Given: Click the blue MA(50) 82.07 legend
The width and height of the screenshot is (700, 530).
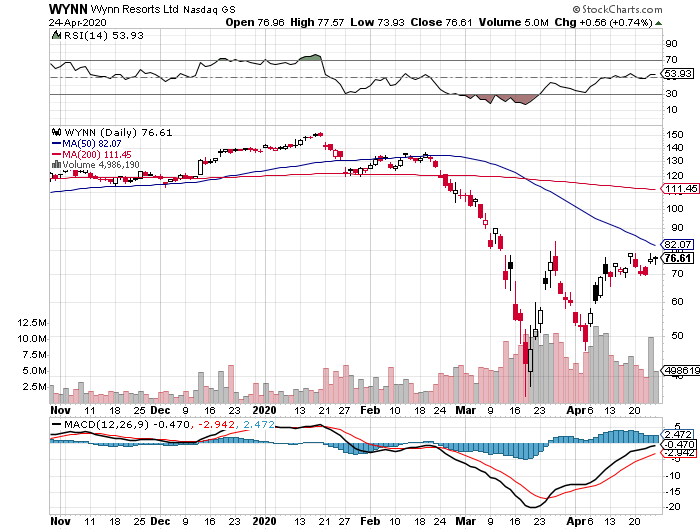Looking at the screenshot, I should [87, 144].
